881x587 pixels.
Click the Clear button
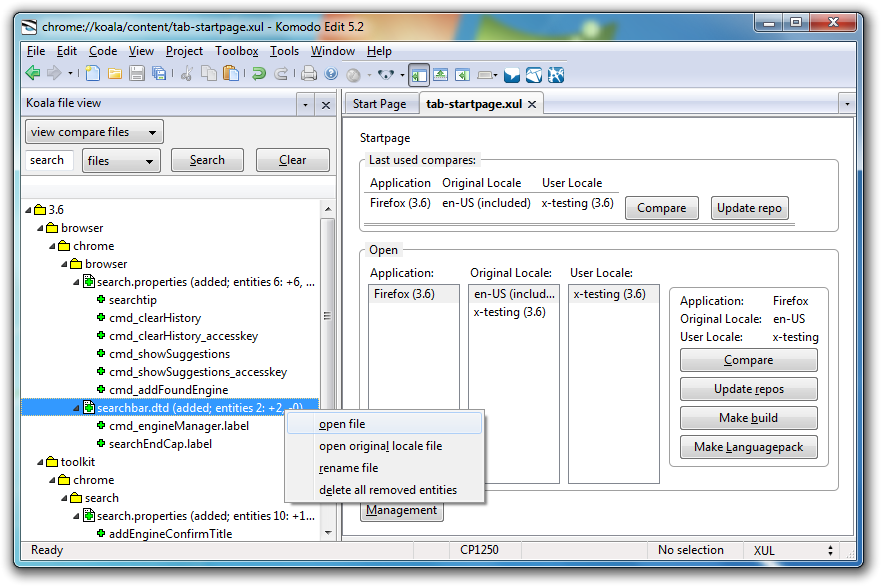coord(293,160)
